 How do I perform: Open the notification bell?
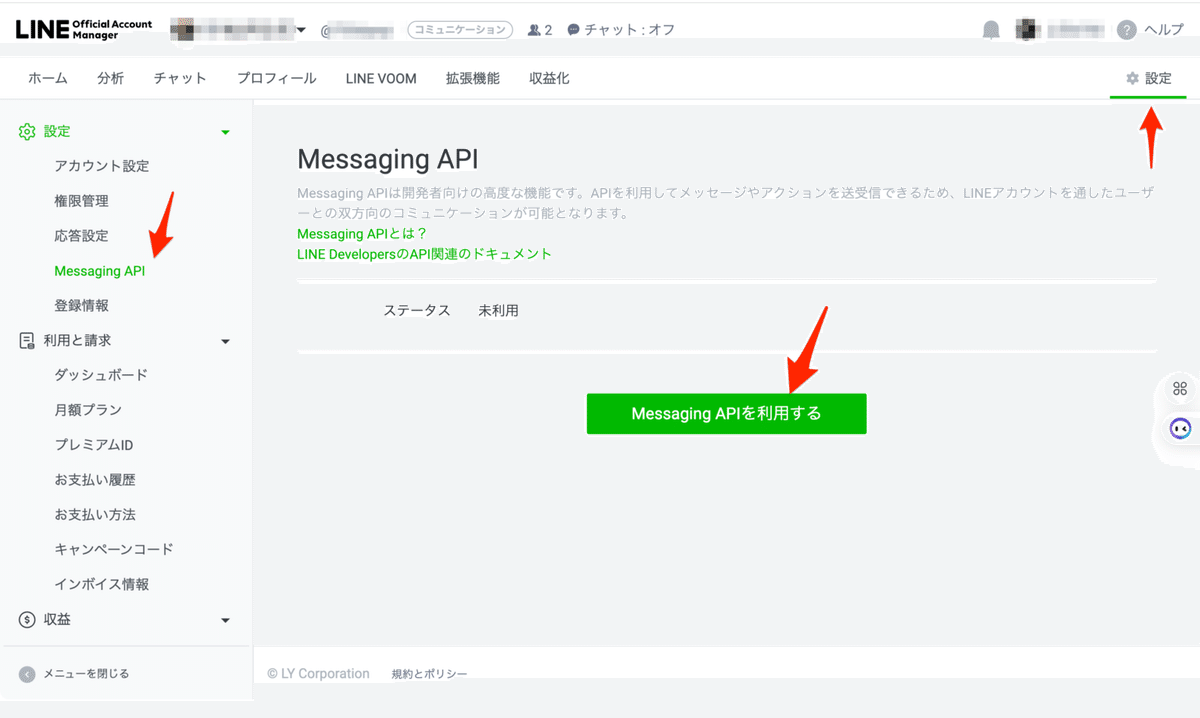tap(991, 30)
